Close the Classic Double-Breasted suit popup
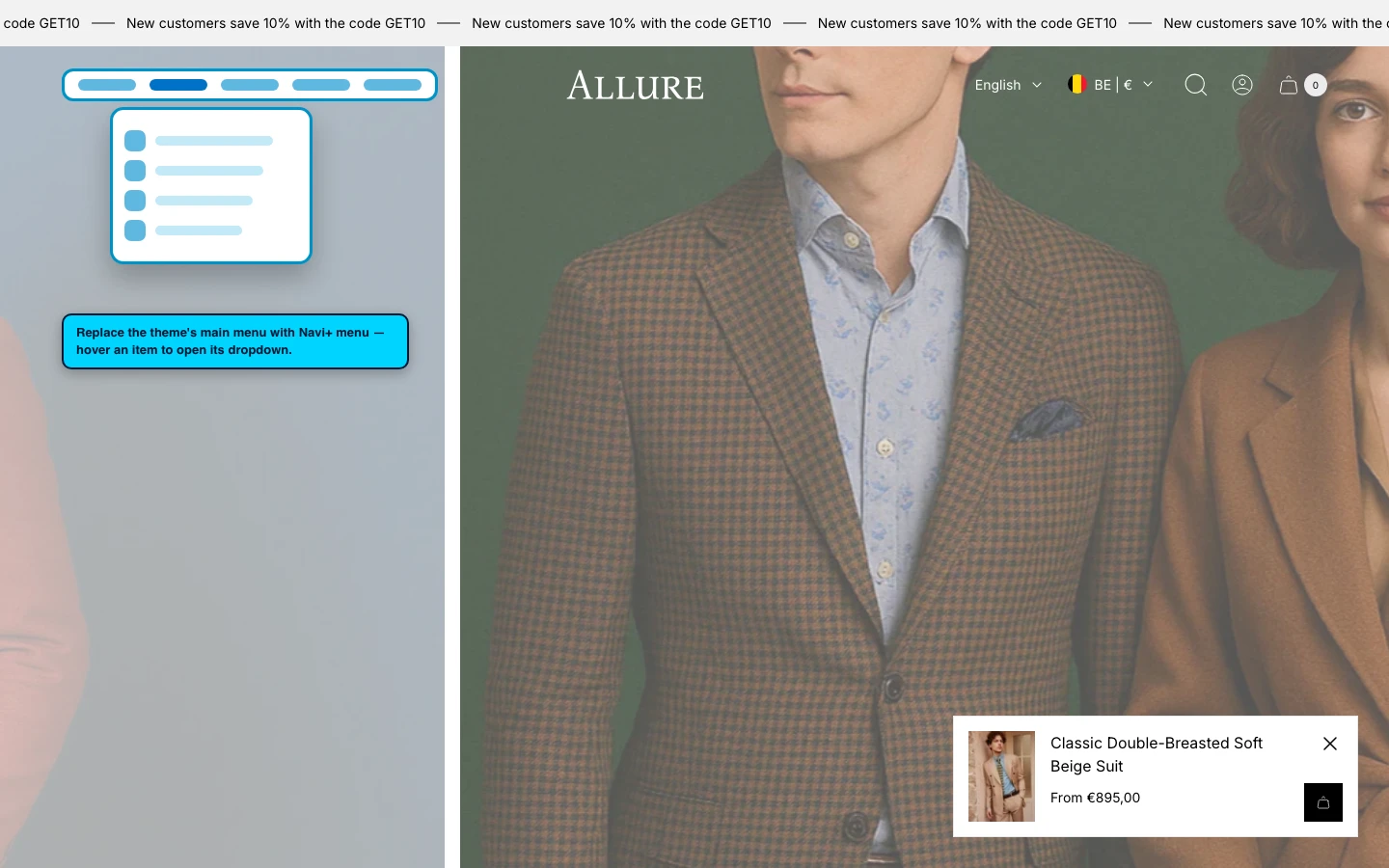Screen dimensions: 1389x868 [1330, 744]
